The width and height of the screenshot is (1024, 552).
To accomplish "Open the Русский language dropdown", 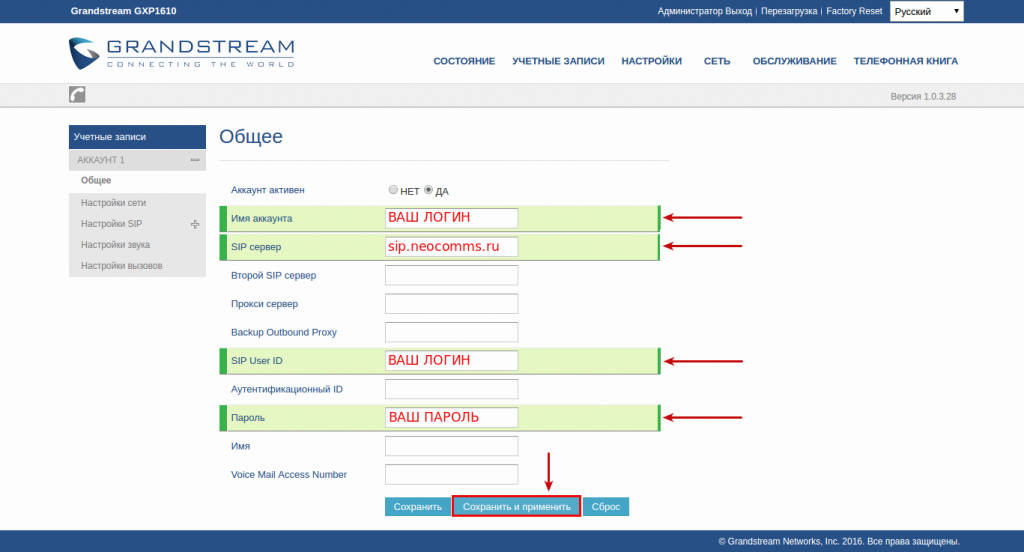I will click(926, 12).
